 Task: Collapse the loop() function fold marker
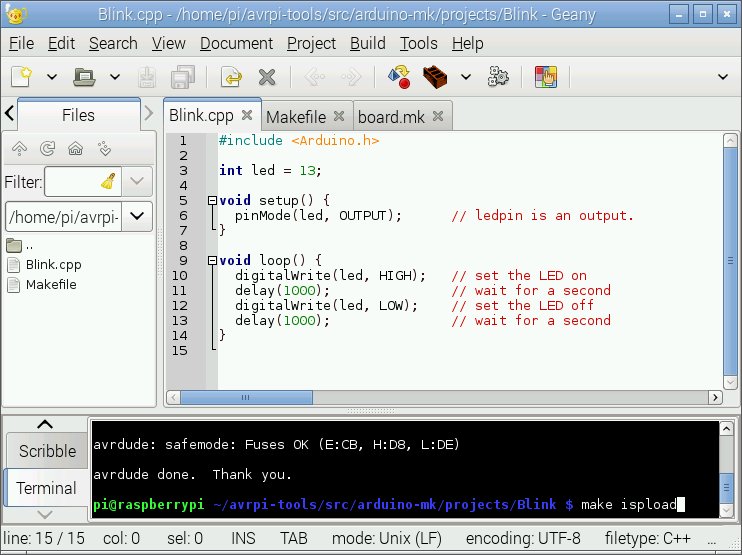click(212, 261)
